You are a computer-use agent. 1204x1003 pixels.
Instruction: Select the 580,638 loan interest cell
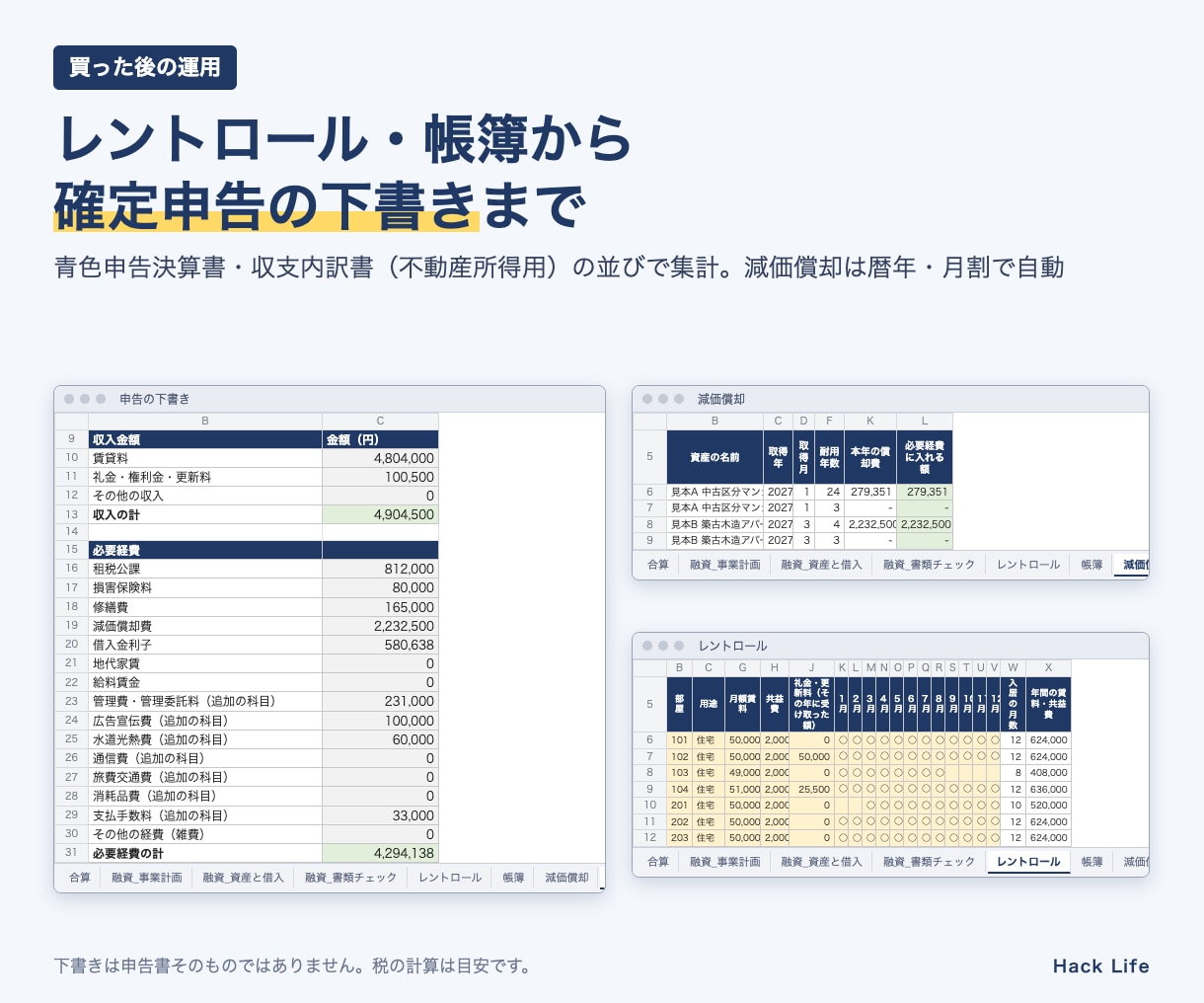[380, 645]
